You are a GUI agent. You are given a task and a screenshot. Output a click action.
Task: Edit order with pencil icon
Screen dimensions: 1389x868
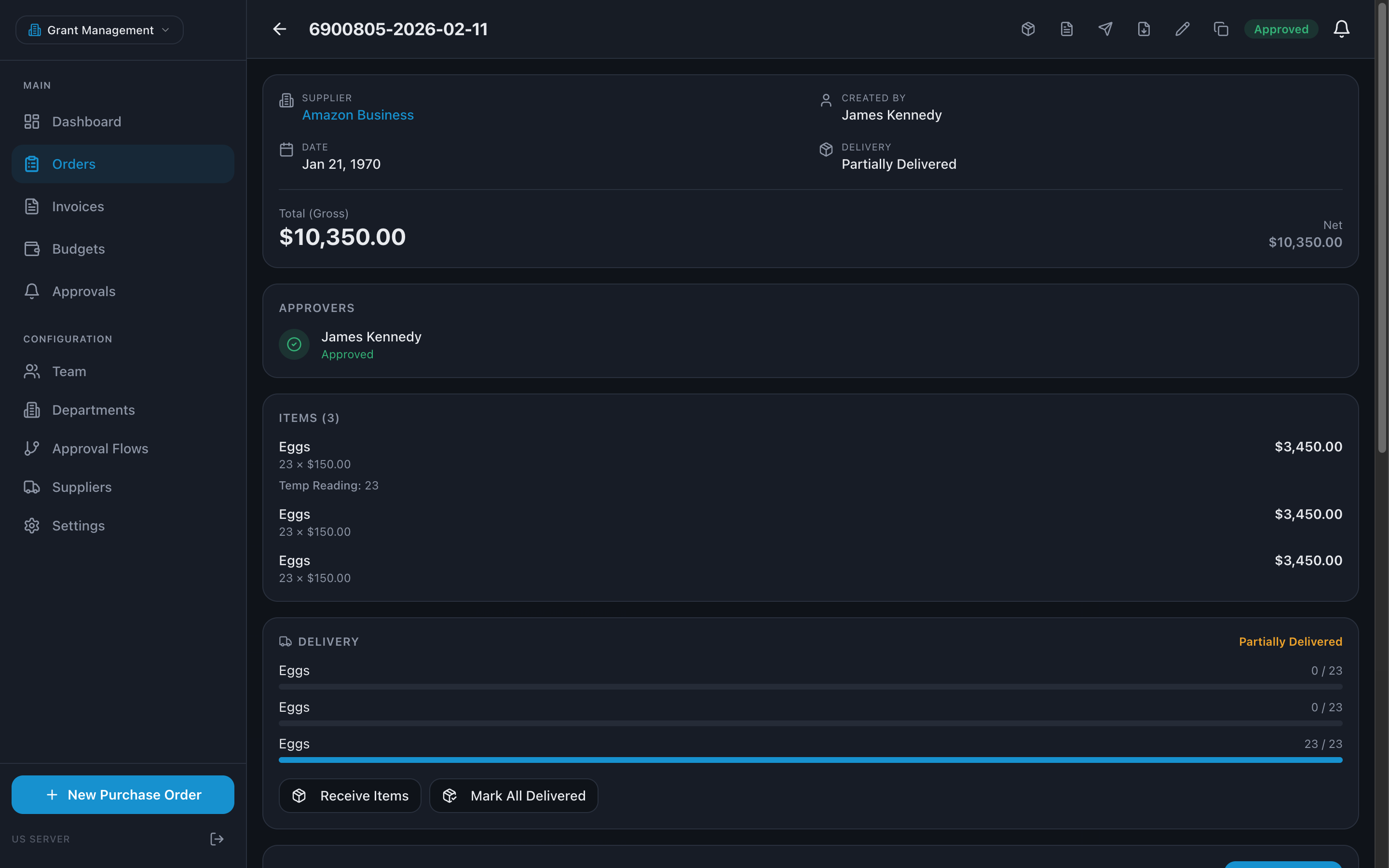(1183, 29)
